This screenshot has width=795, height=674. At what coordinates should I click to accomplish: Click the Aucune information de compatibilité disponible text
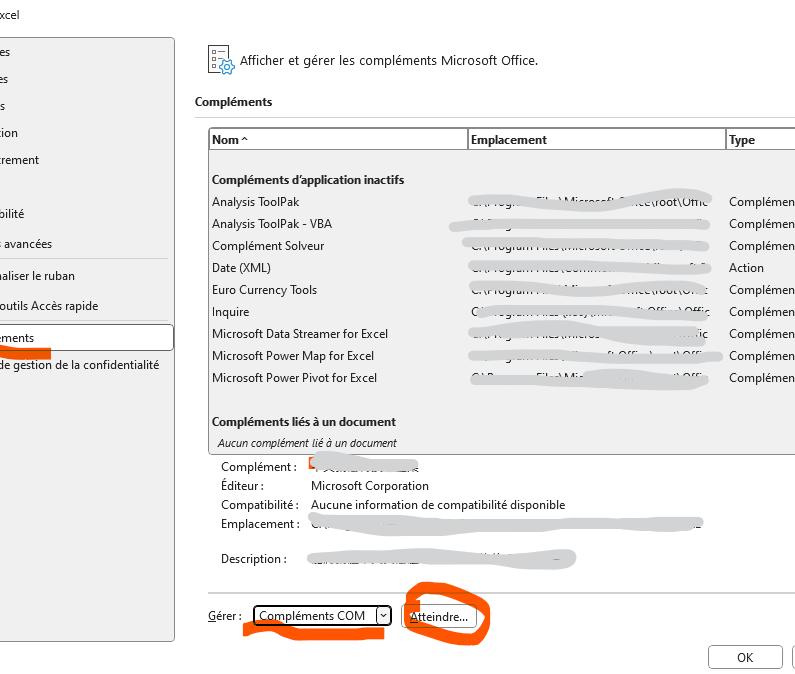[x=438, y=505]
